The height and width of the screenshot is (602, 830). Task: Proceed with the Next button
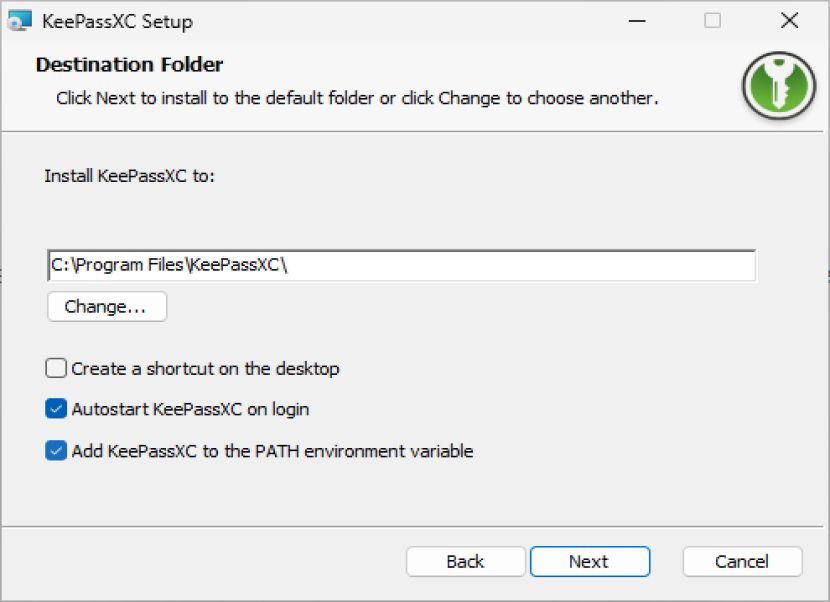[x=590, y=561]
